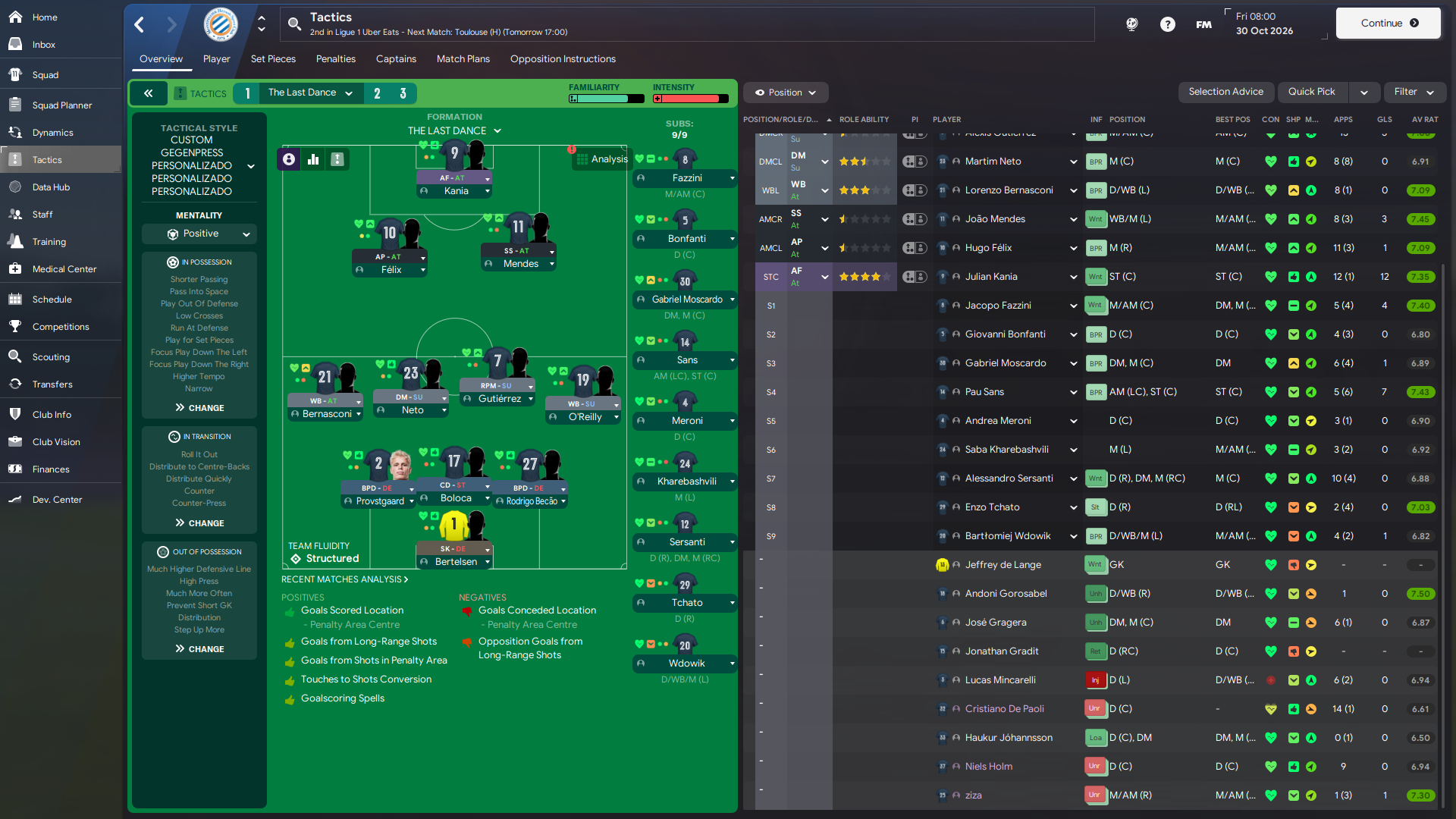Switch to the Player tab
1456x819 pixels.
tap(216, 58)
